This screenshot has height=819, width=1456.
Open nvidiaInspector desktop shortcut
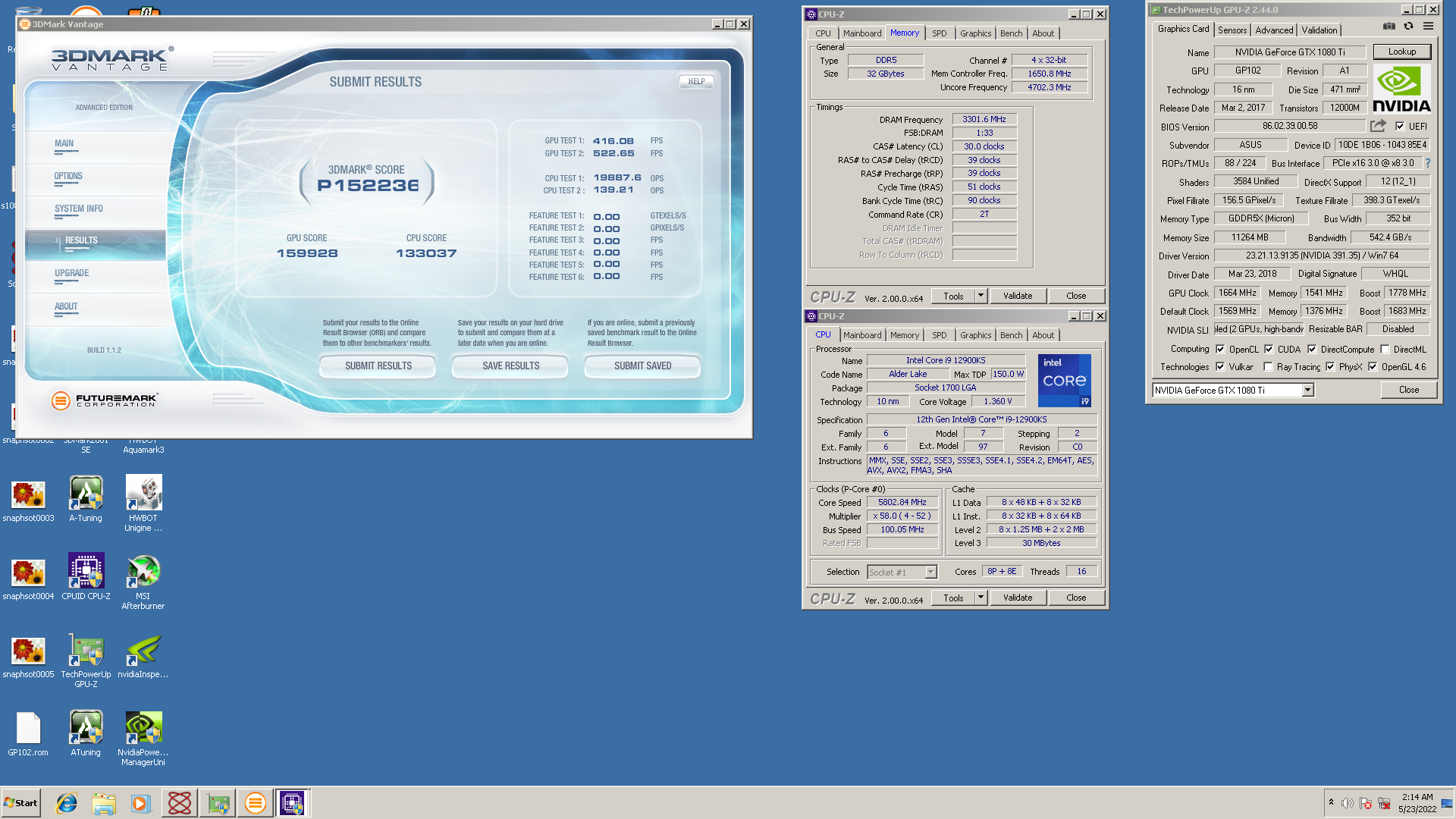point(143,656)
